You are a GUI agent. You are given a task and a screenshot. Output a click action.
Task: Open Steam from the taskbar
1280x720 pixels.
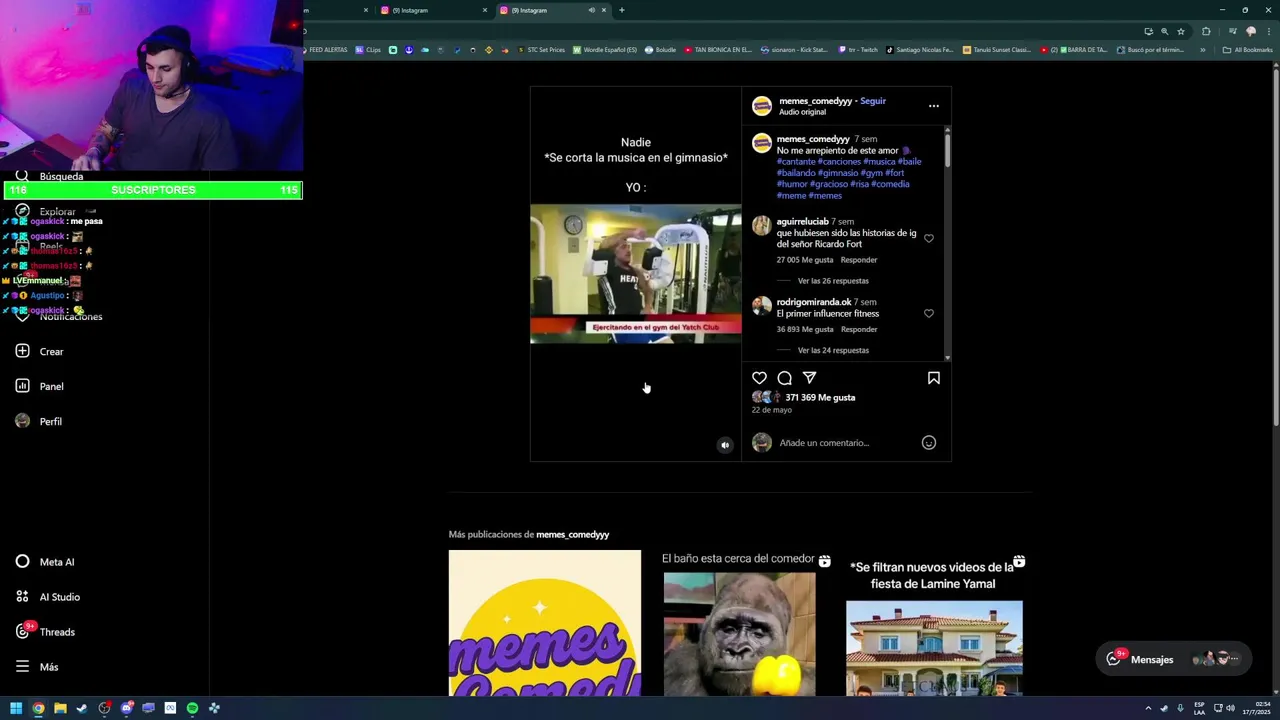point(82,708)
